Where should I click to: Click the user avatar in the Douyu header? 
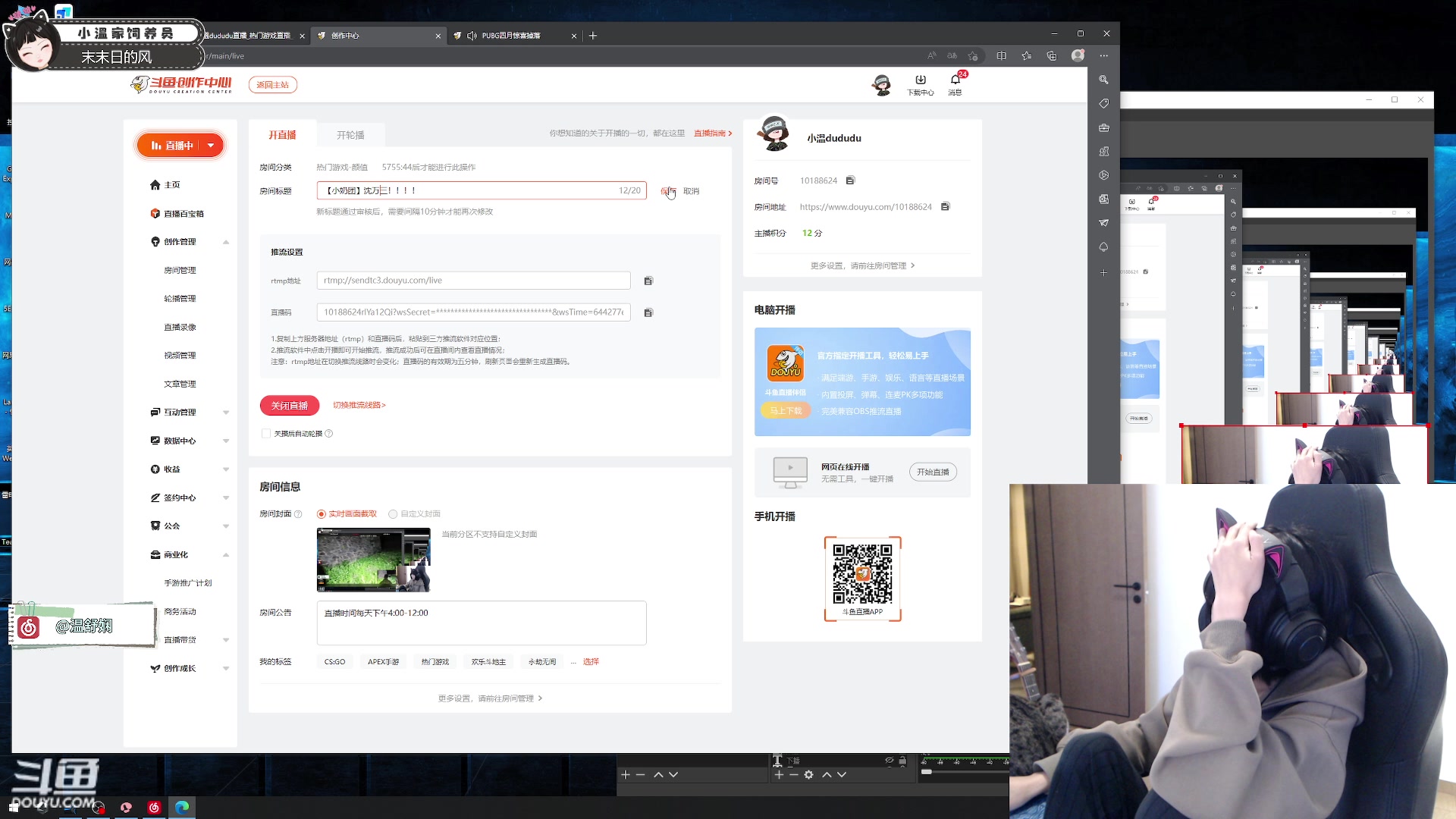(x=882, y=84)
